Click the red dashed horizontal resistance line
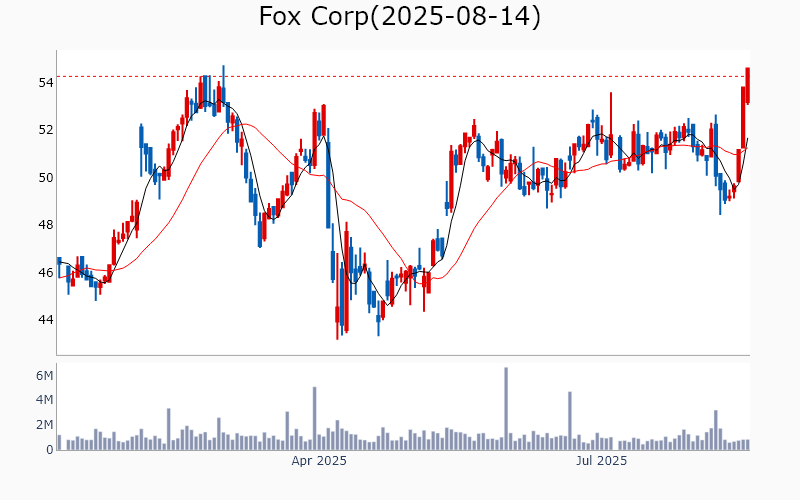This screenshot has width=800, height=500. pyautogui.click(x=400, y=76)
